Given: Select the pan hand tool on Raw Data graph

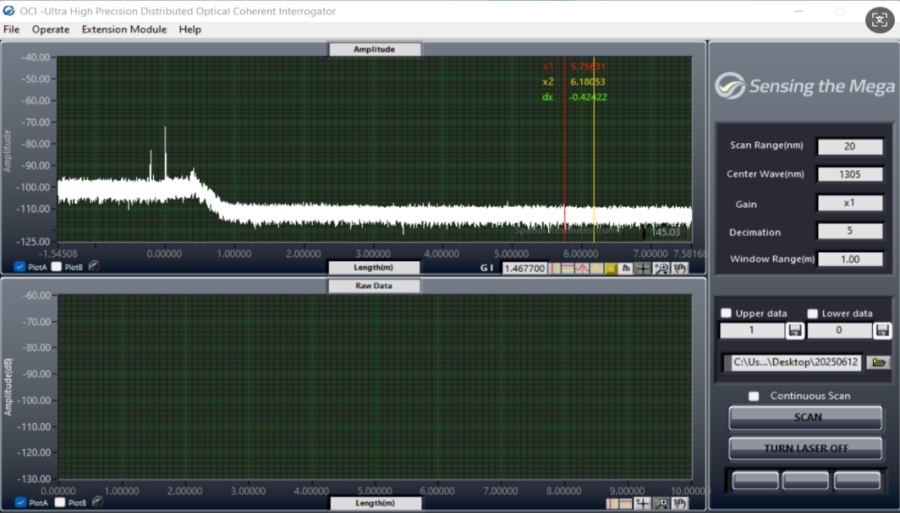Looking at the screenshot, I should tap(680, 502).
